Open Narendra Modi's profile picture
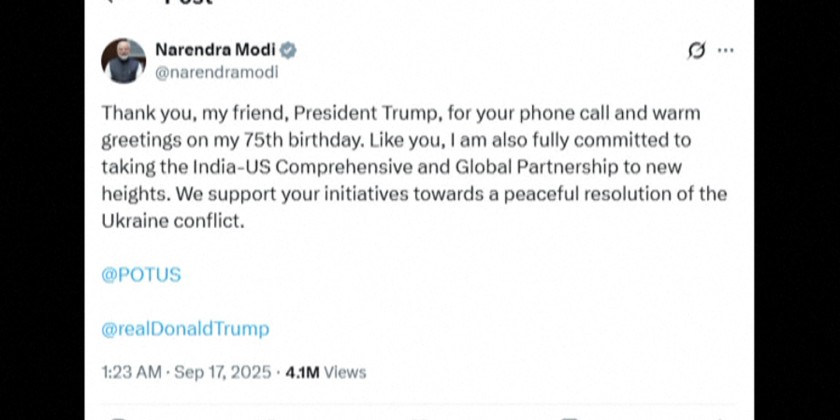Screen dimensions: 840x420 click(124, 61)
